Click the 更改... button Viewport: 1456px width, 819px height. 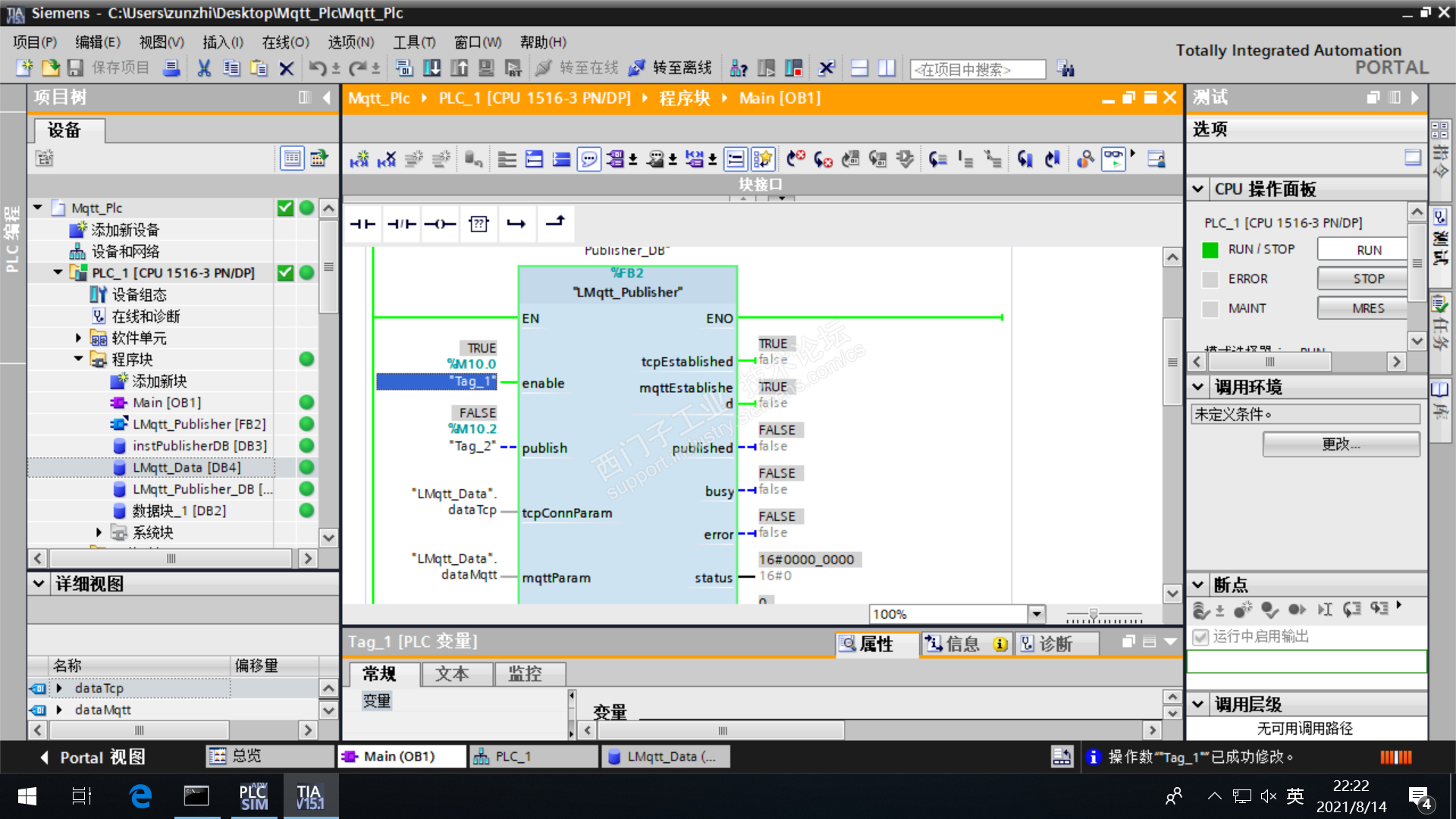(x=1340, y=444)
